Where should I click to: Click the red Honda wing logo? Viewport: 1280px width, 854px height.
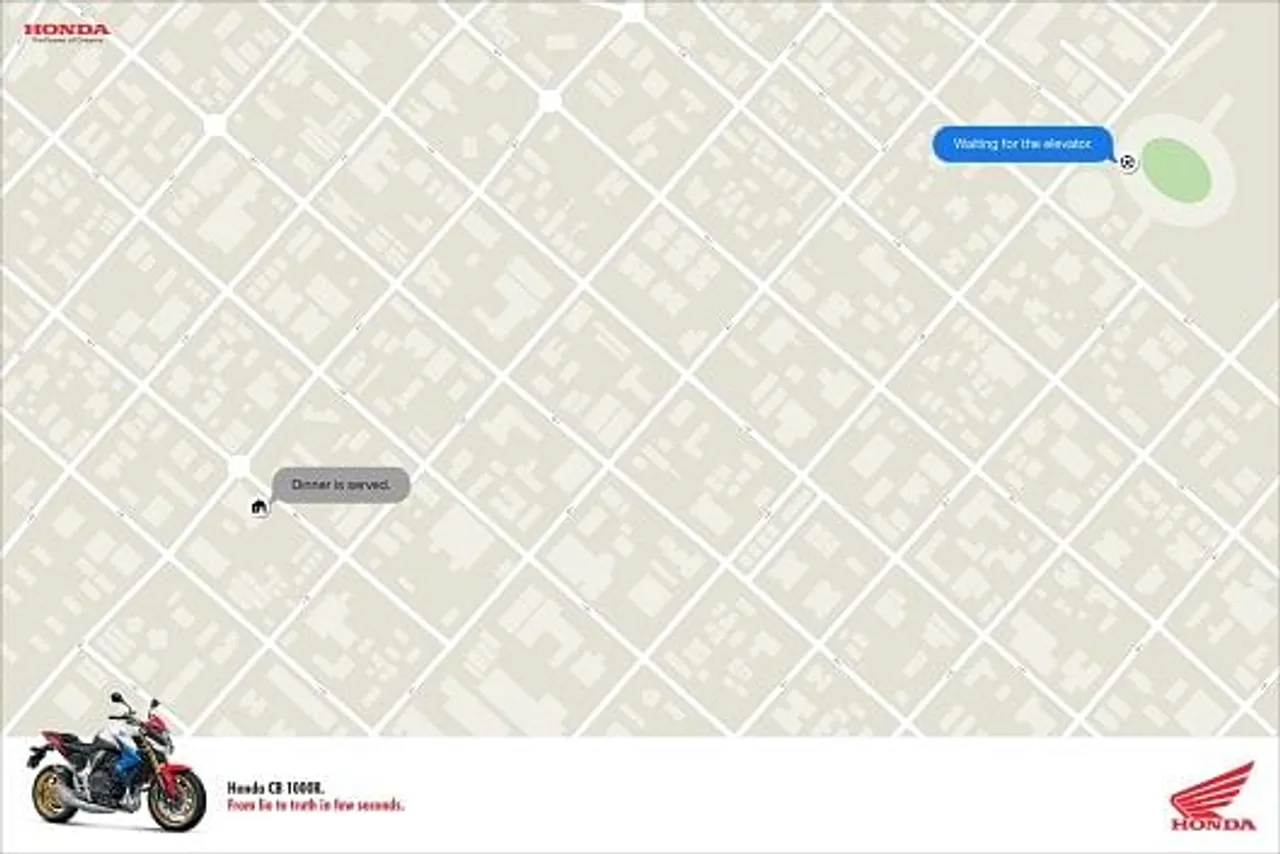[x=1213, y=796]
